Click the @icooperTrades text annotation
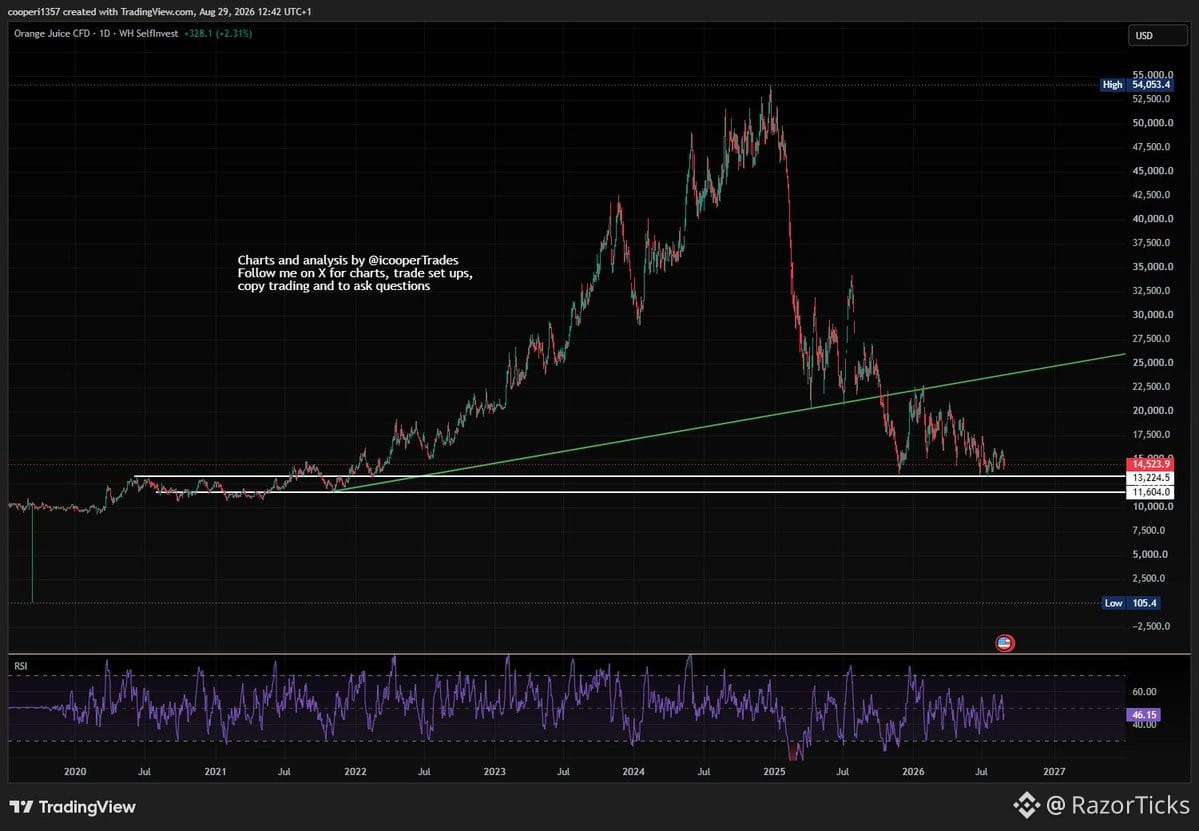 (x=413, y=260)
